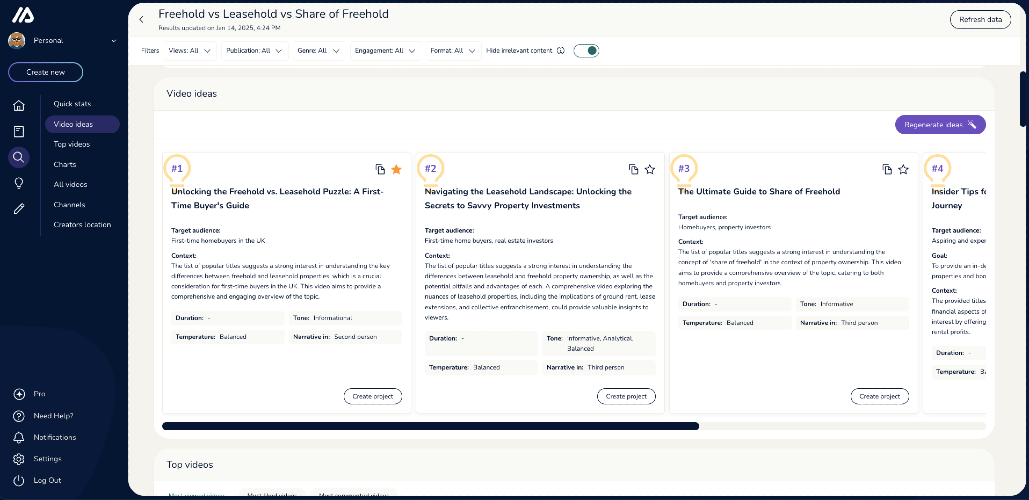Click the Refresh data button
The height and width of the screenshot is (500, 1029).
980,20
